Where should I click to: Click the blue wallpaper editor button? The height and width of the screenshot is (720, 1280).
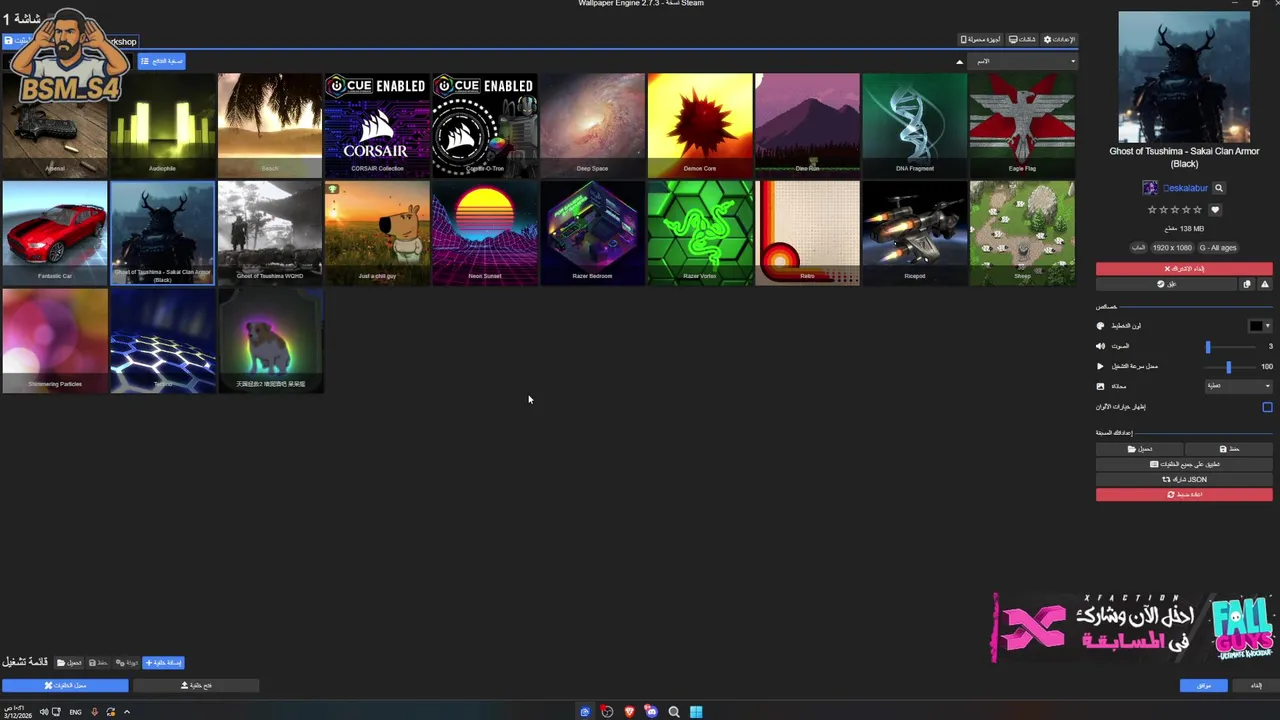coord(65,685)
